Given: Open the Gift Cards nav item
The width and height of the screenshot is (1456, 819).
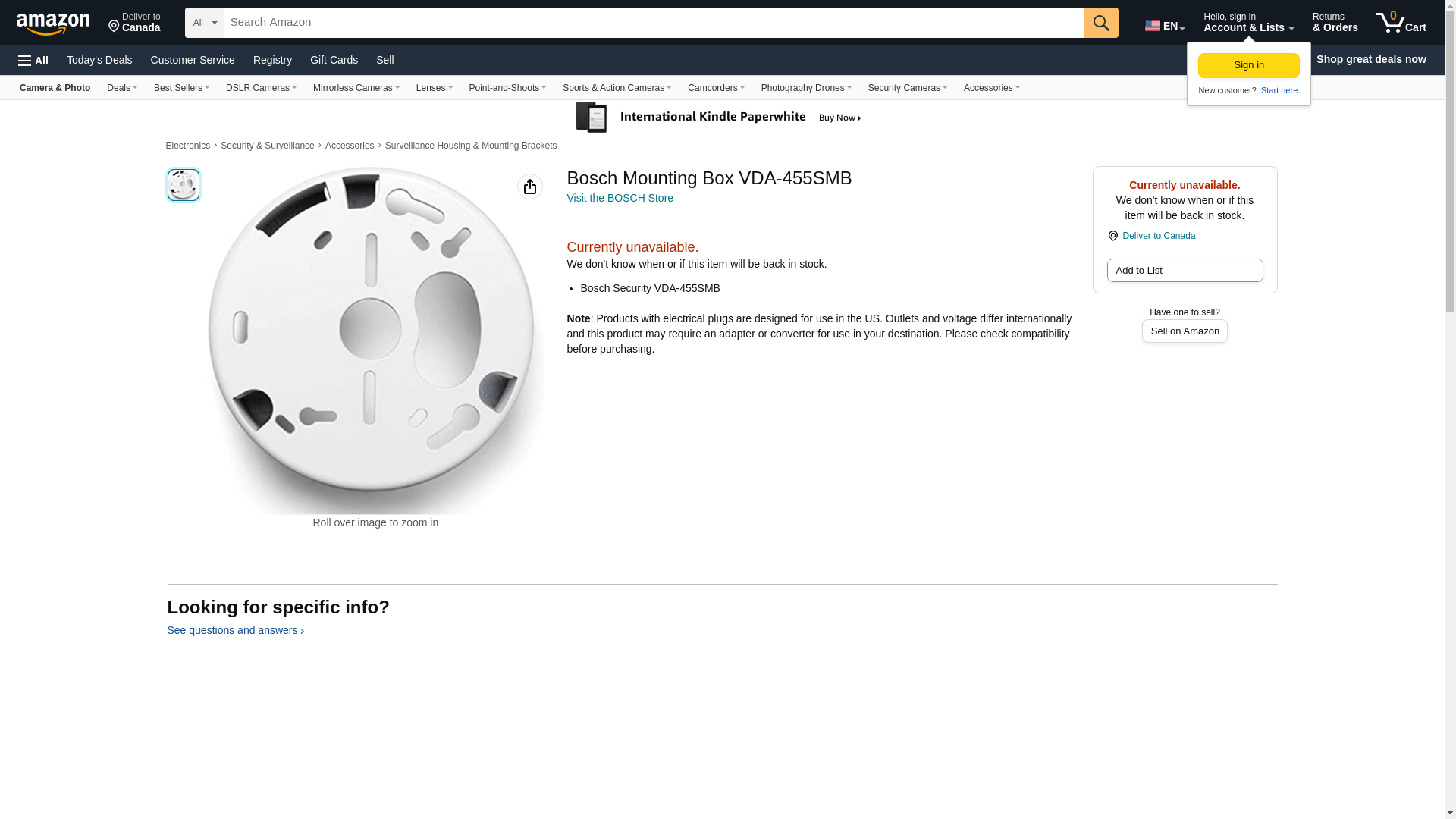Looking at the screenshot, I should [x=334, y=60].
